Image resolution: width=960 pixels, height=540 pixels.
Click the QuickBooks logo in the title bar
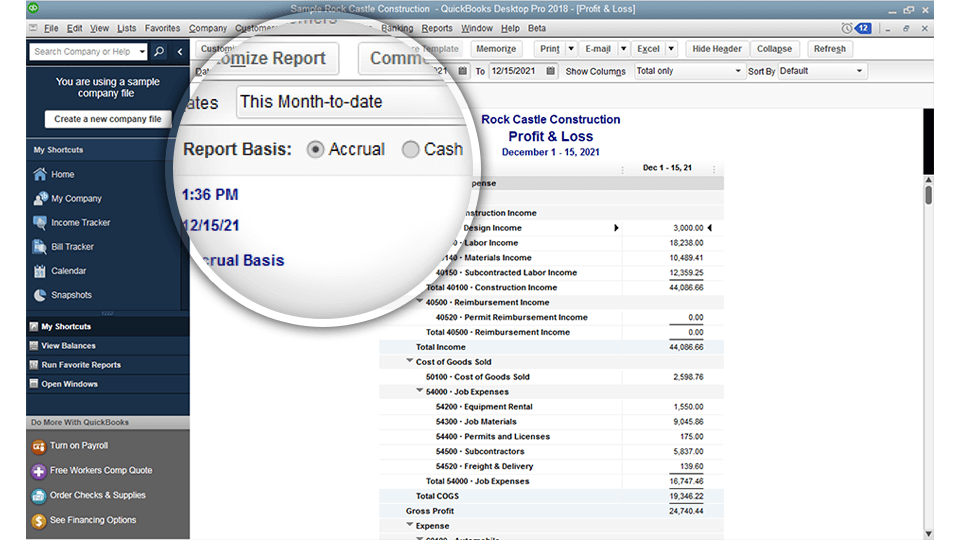tap(33, 8)
